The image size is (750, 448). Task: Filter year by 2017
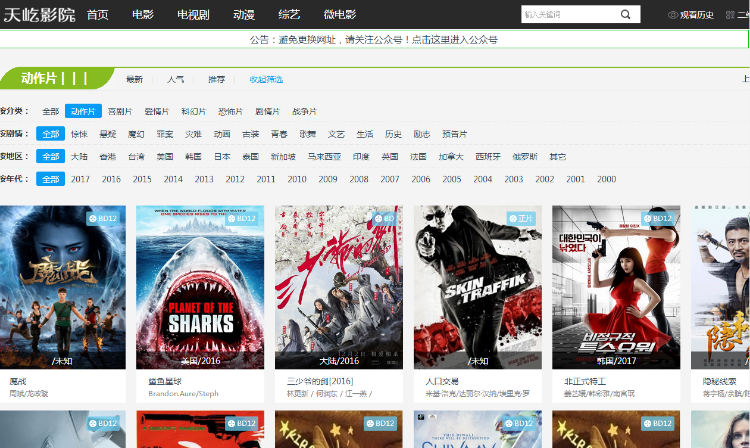(x=80, y=179)
